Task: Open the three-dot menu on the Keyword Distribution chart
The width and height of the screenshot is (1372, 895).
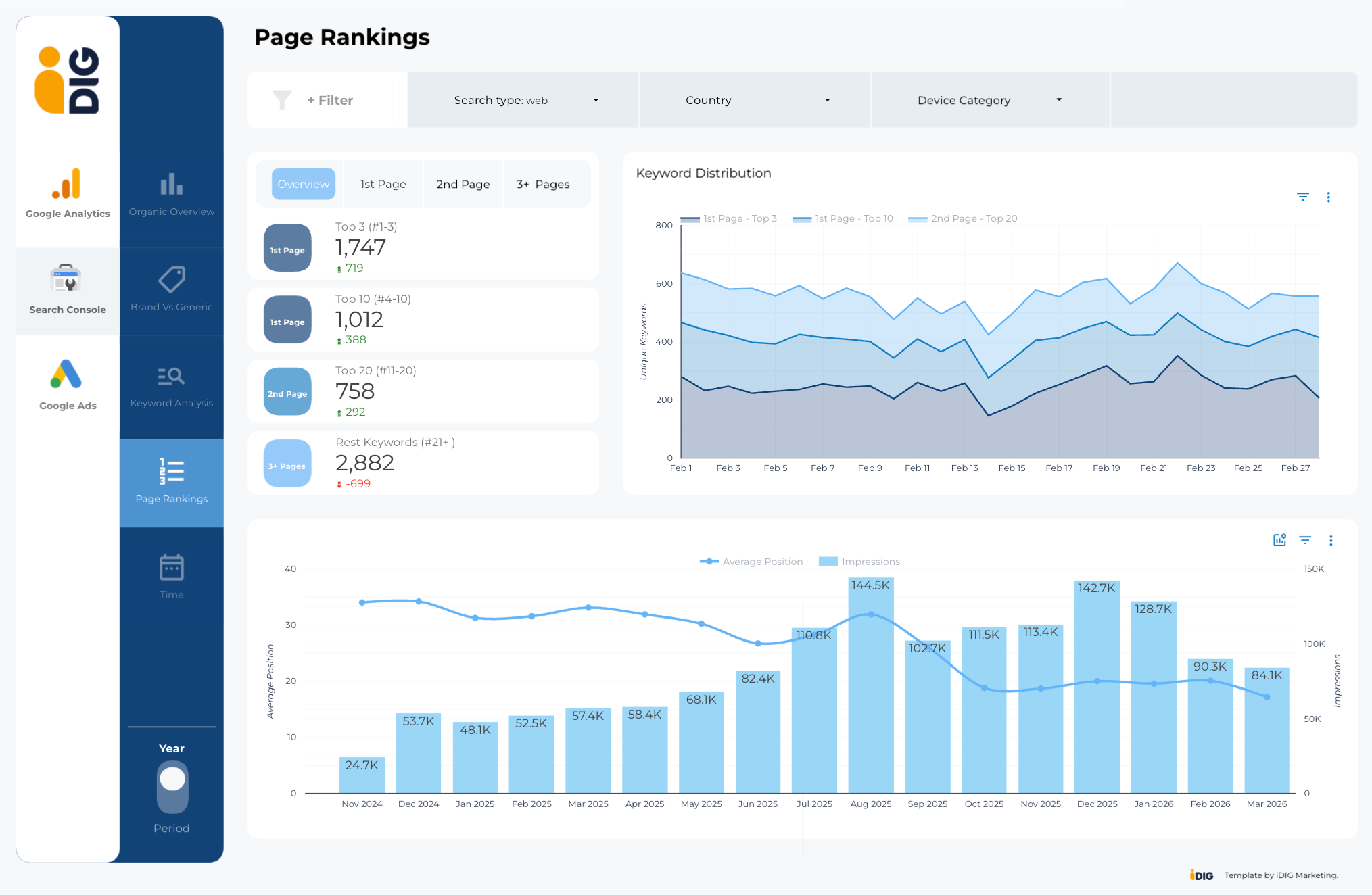Action: pos(1328,197)
